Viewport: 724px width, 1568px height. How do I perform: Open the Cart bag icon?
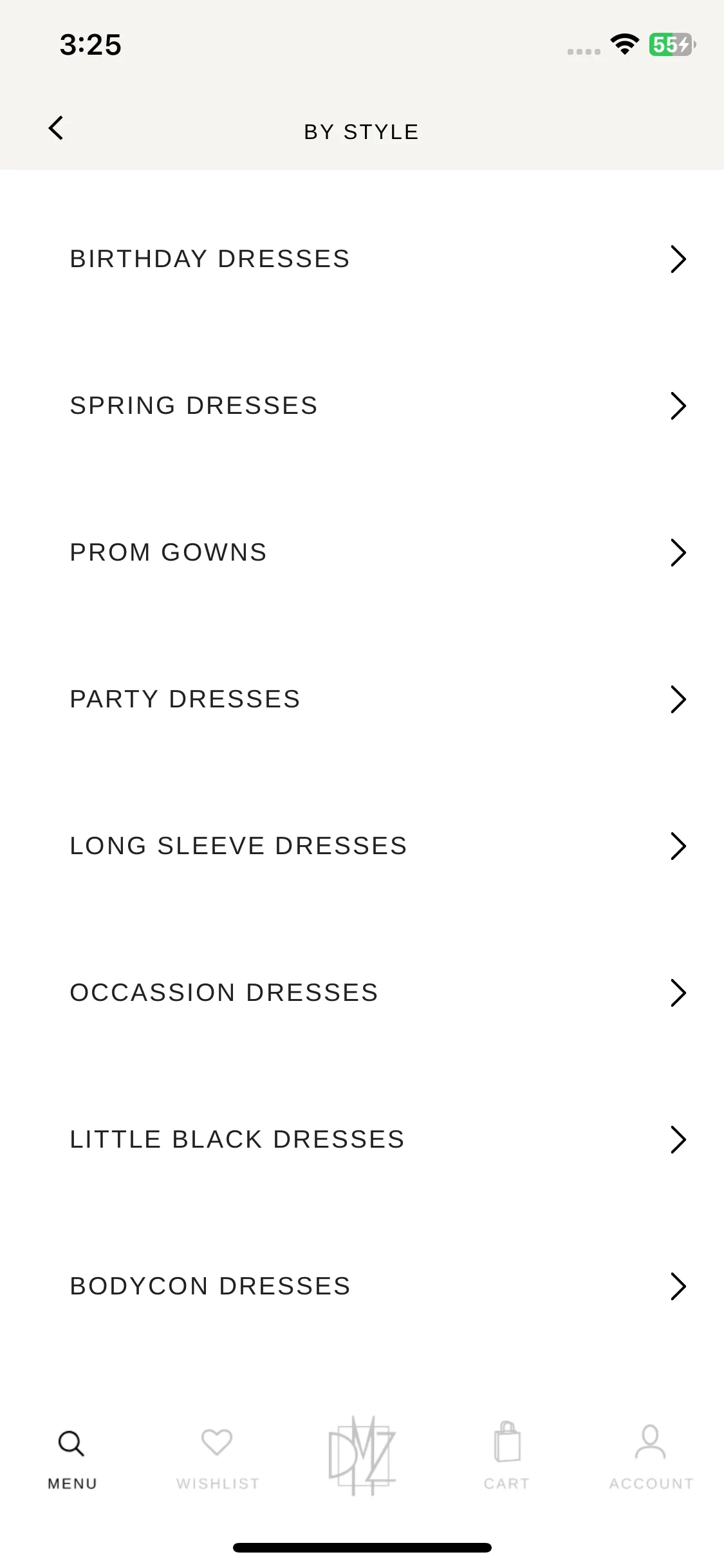pos(507,1442)
